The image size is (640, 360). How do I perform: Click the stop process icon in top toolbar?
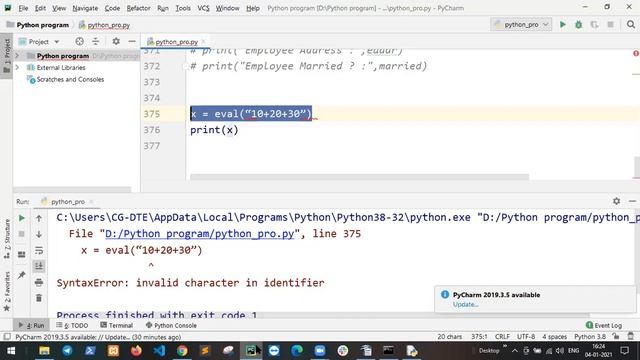point(610,24)
